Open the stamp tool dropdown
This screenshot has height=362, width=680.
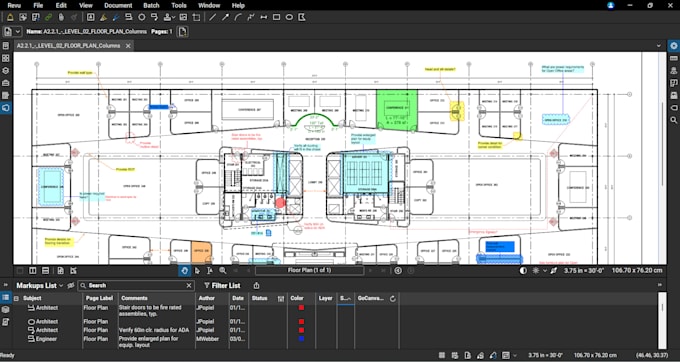click(x=174, y=18)
